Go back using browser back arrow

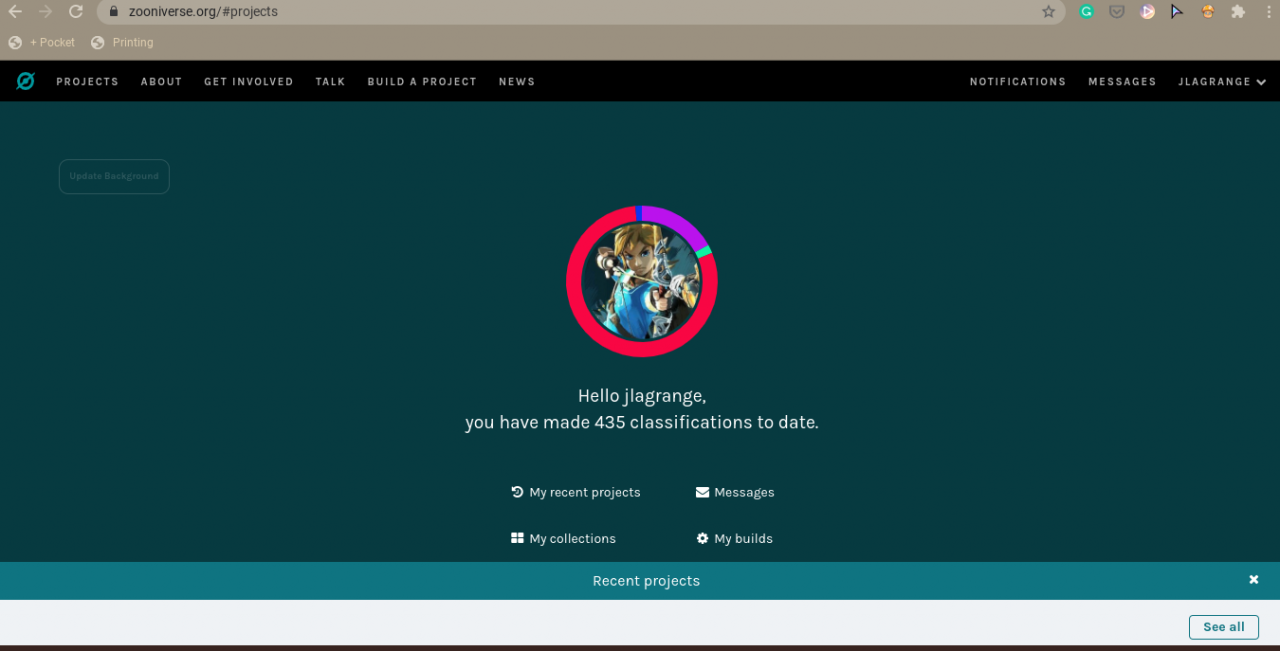pos(15,12)
